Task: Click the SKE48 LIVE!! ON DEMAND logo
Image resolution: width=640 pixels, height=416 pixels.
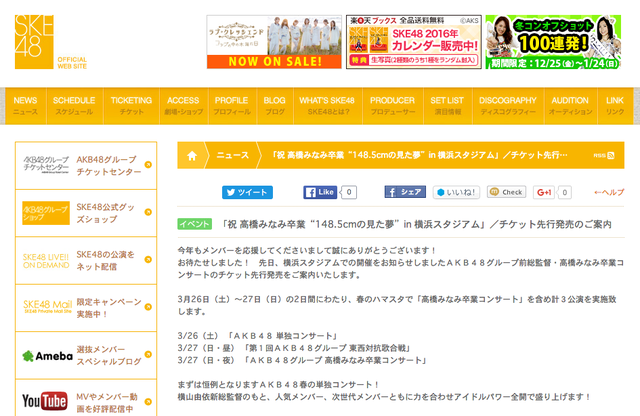Action: pyautogui.click(x=46, y=261)
